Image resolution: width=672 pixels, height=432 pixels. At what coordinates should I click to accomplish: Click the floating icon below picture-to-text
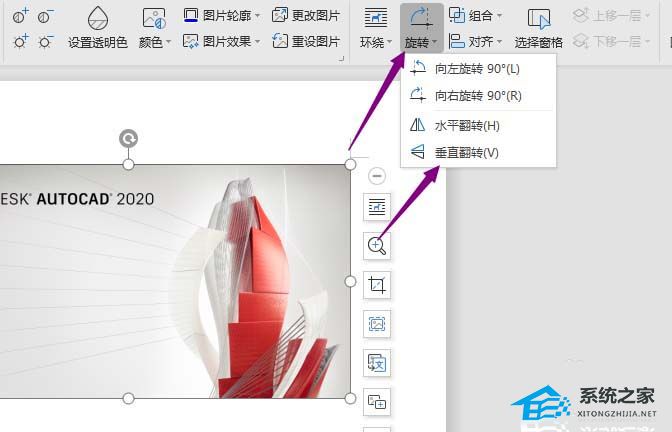pyautogui.click(x=377, y=402)
